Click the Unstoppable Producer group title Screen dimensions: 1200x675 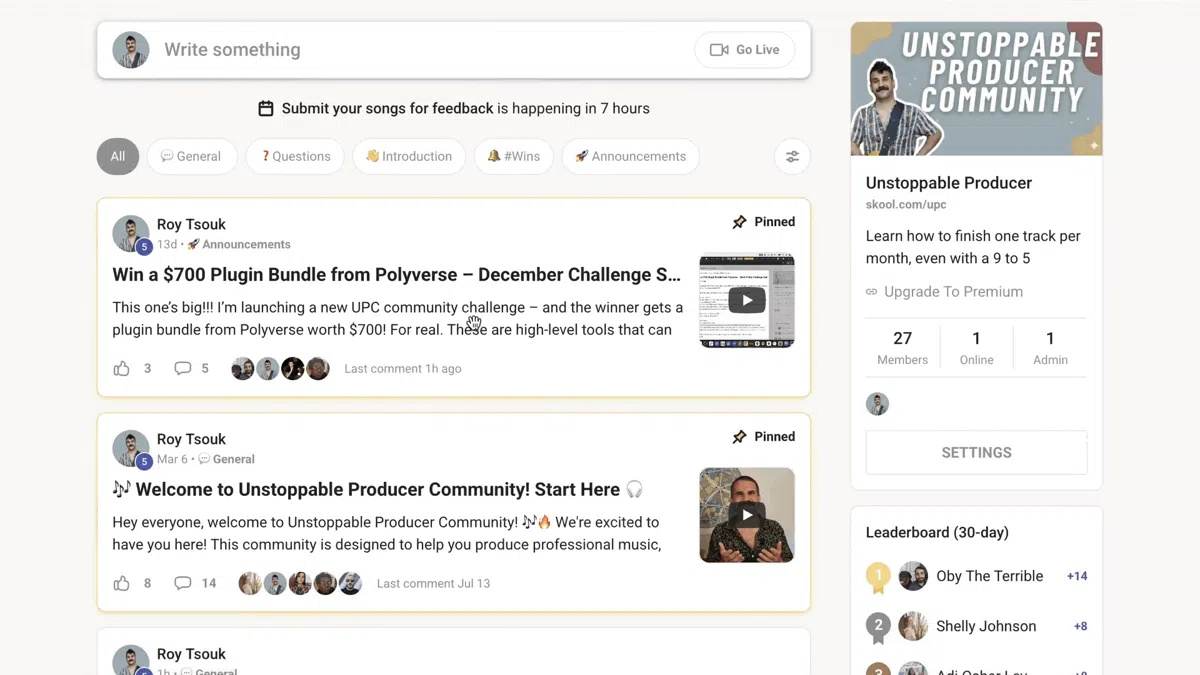click(x=949, y=183)
